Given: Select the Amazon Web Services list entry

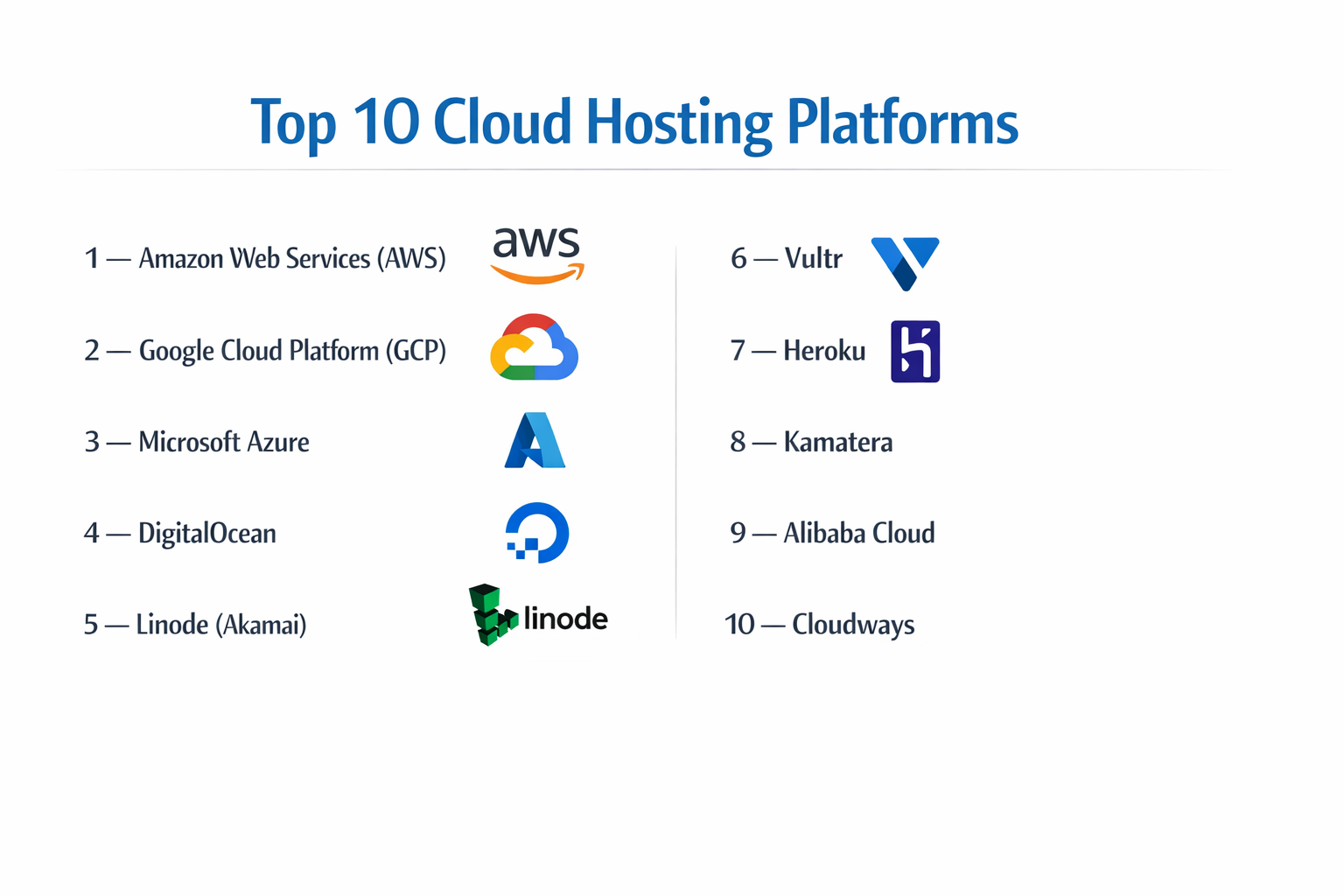Looking at the screenshot, I should pos(265,258).
